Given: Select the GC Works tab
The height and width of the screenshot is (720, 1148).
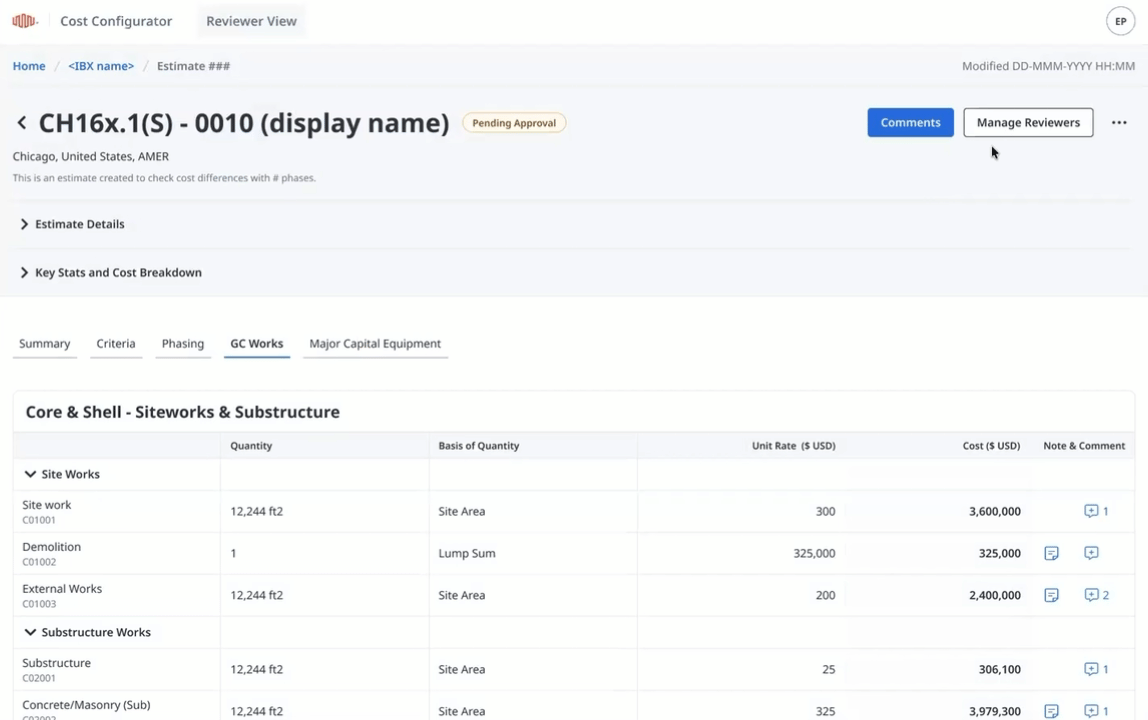Looking at the screenshot, I should (257, 344).
